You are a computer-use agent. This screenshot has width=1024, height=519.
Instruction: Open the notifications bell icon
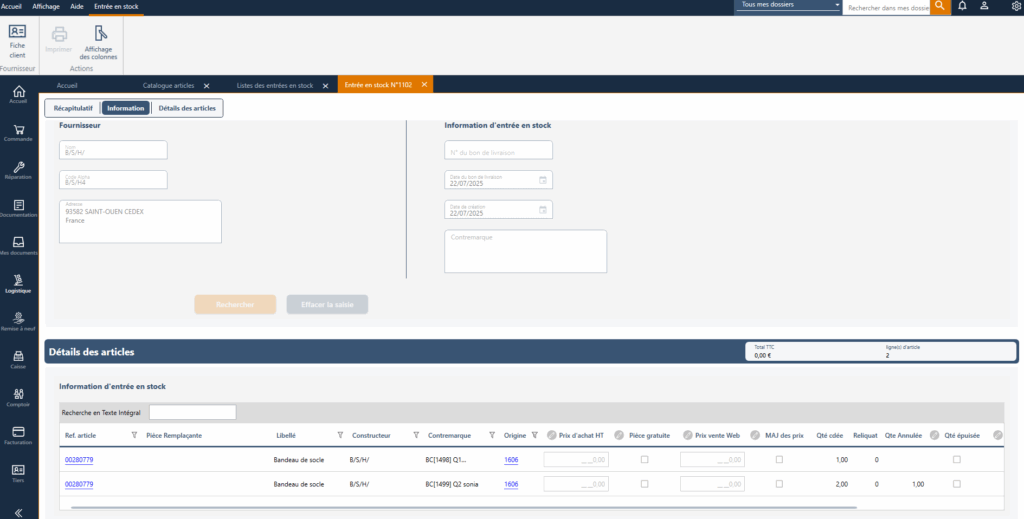click(962, 6)
